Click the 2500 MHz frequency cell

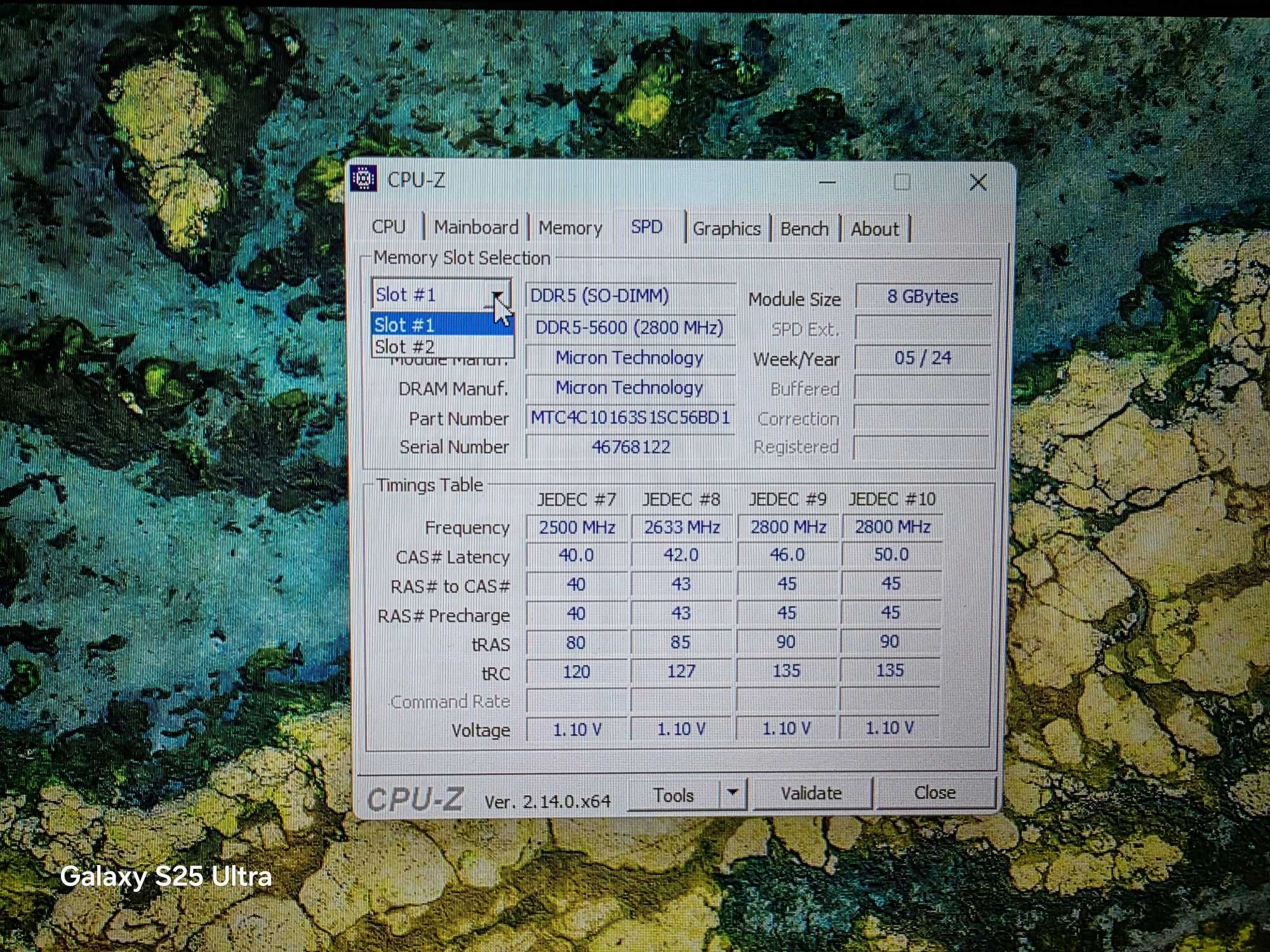pos(577,527)
